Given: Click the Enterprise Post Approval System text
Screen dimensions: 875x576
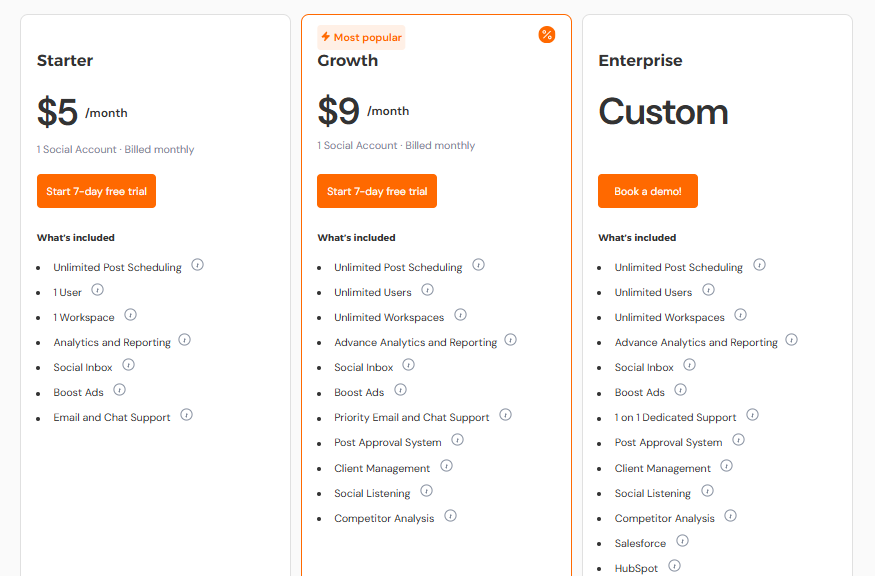Looking at the screenshot, I should [668, 443].
